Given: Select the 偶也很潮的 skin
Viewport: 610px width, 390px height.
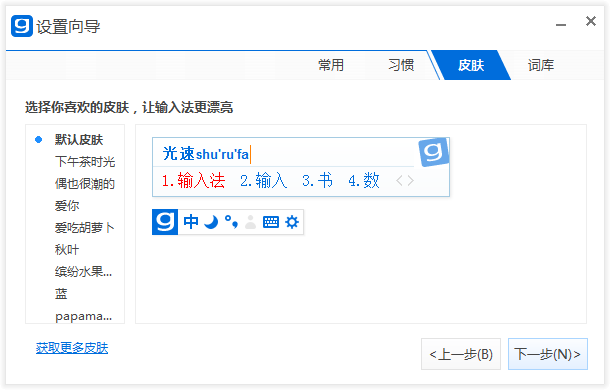Looking at the screenshot, I should pyautogui.click(x=85, y=184).
